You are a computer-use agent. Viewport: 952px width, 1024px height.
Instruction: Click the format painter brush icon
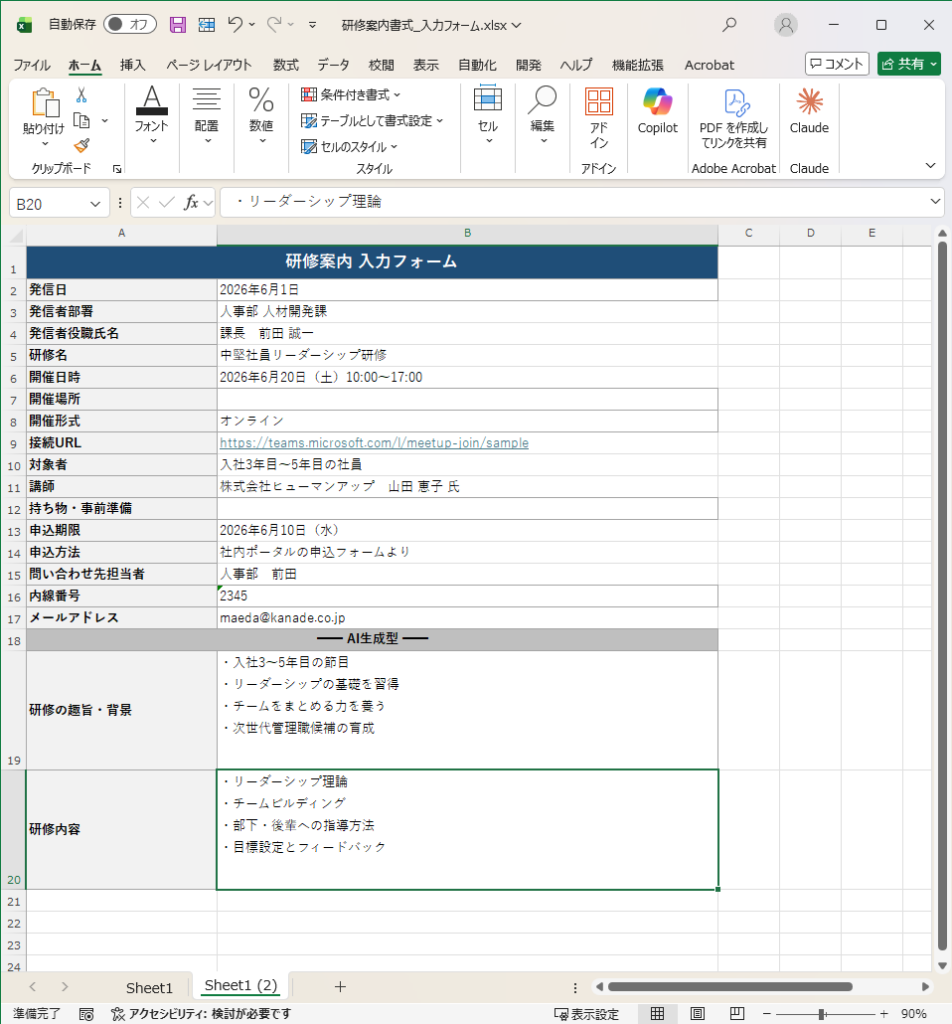pos(82,145)
